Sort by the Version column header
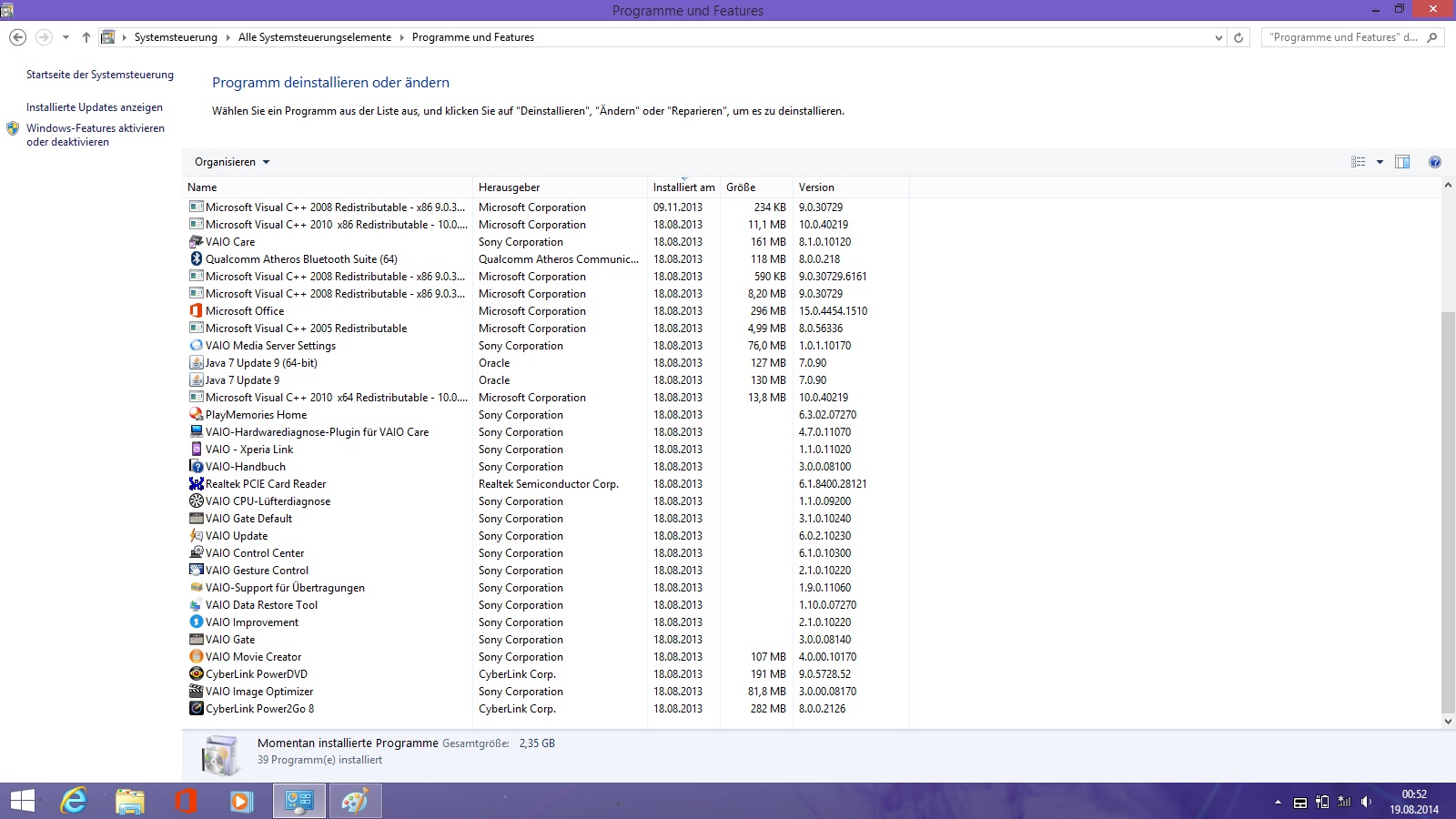Screen dimensions: 1456x819 point(851,187)
